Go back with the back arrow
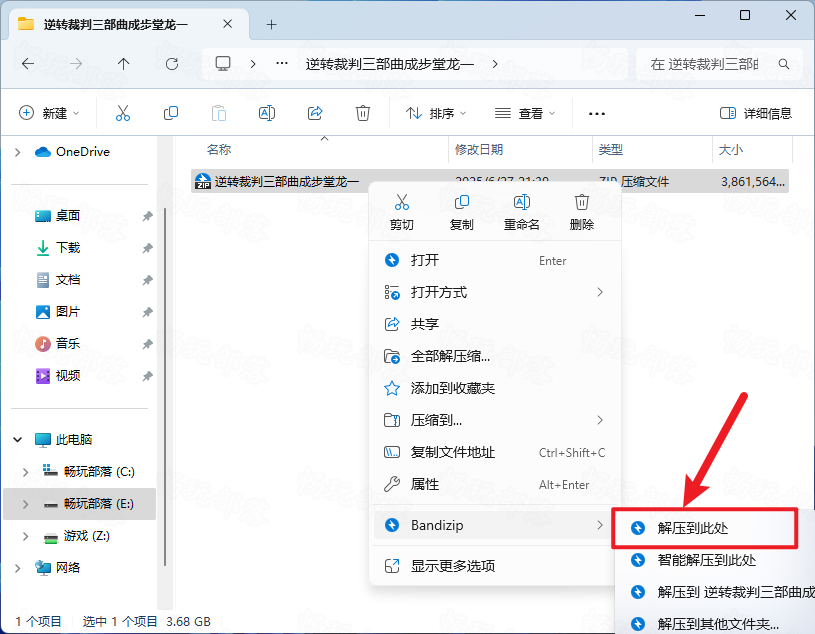815x634 pixels. click(28, 64)
